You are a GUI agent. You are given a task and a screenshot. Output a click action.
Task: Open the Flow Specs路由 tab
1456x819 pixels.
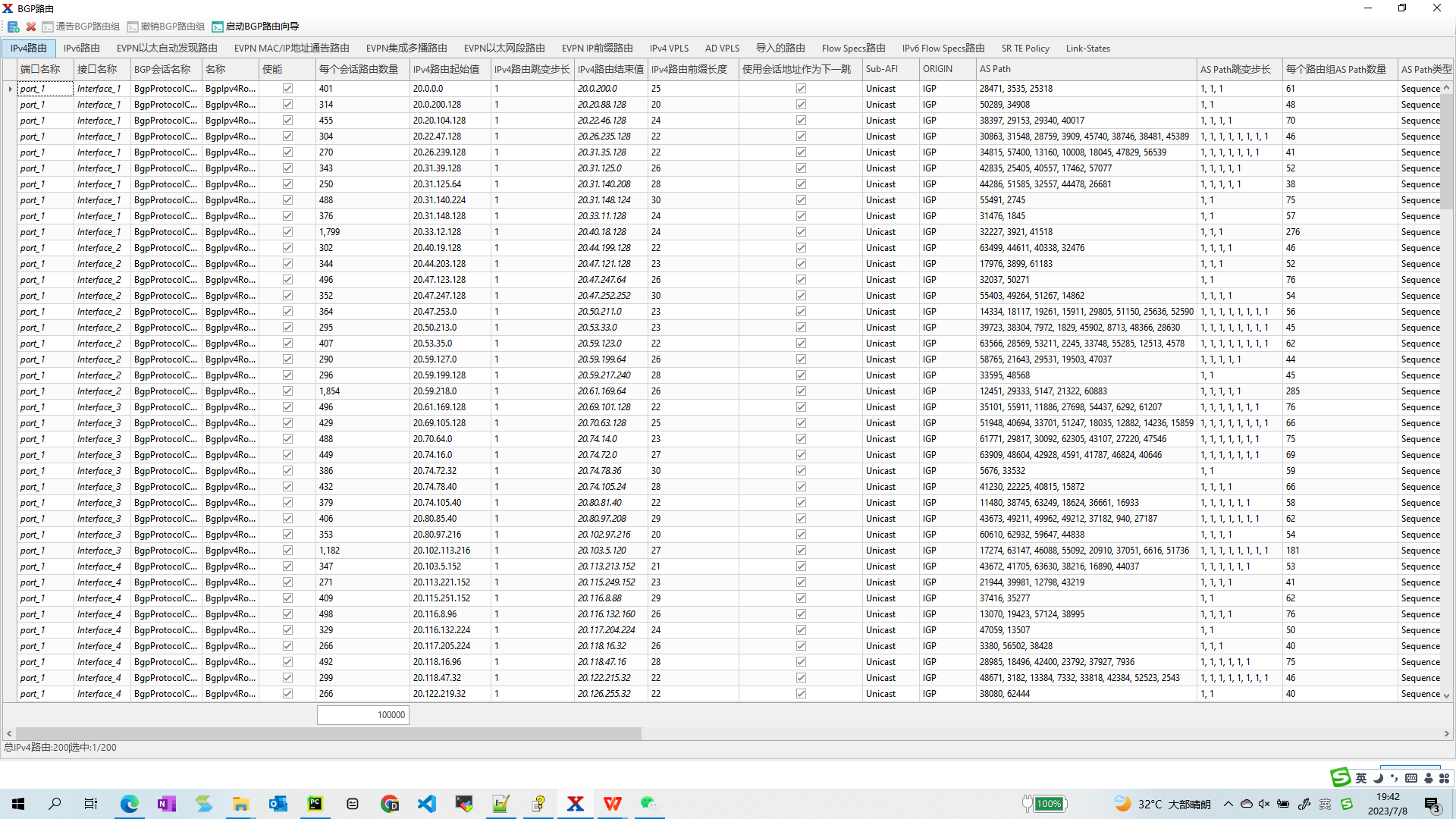click(853, 48)
